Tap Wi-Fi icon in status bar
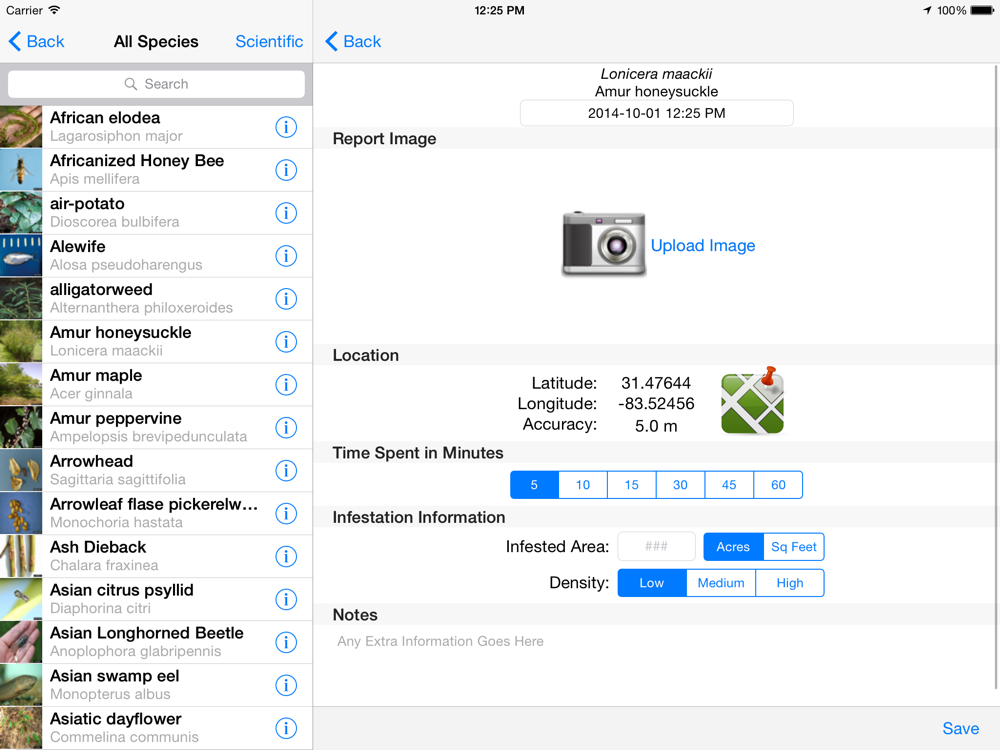 [54, 10]
